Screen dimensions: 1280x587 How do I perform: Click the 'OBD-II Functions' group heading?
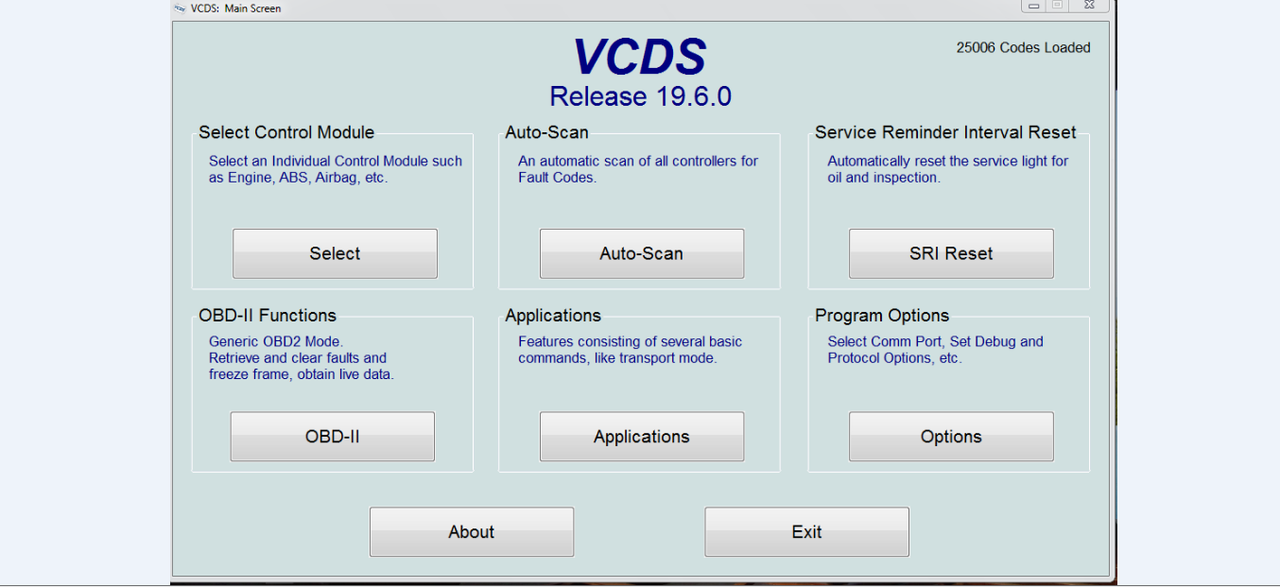tap(267, 315)
